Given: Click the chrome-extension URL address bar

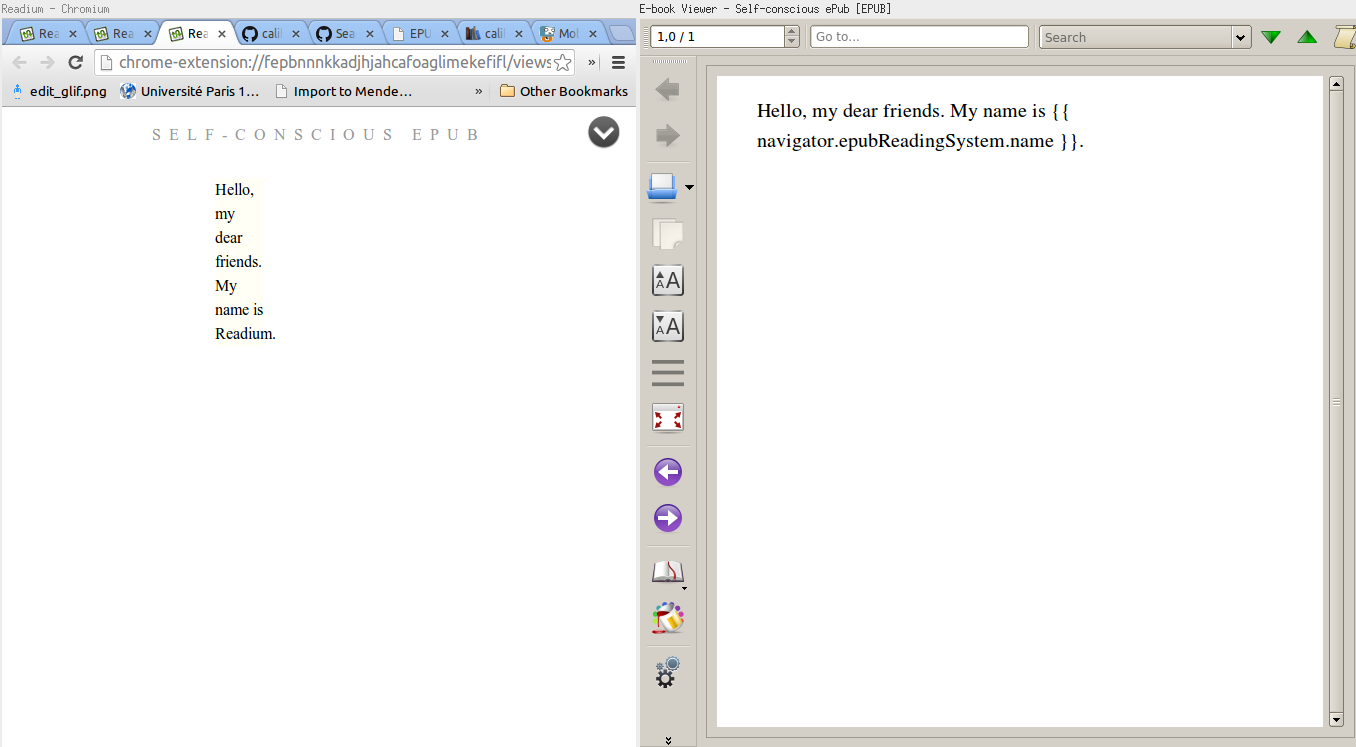Looking at the screenshot, I should point(335,62).
